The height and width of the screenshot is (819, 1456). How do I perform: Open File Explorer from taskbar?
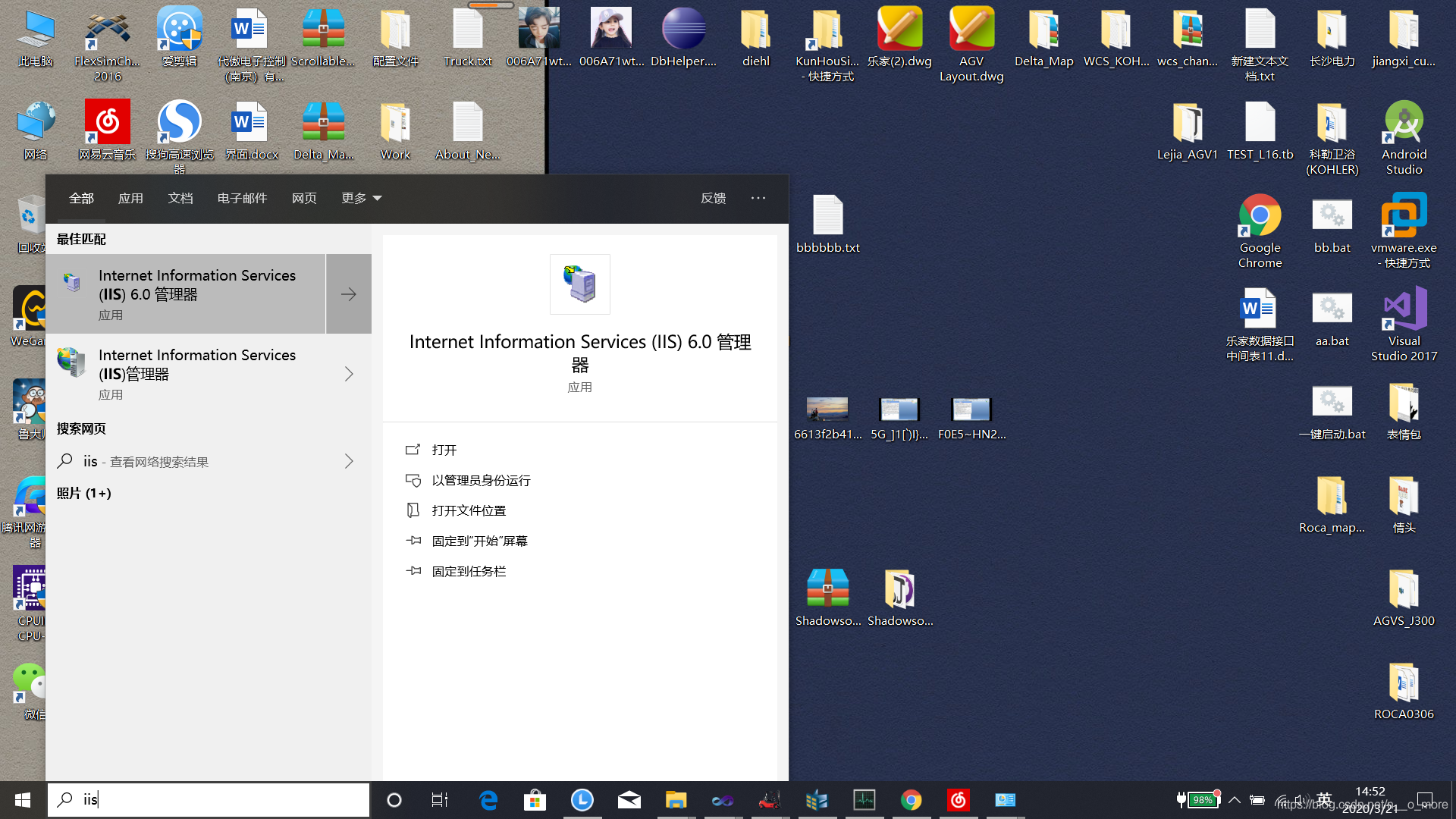(676, 800)
